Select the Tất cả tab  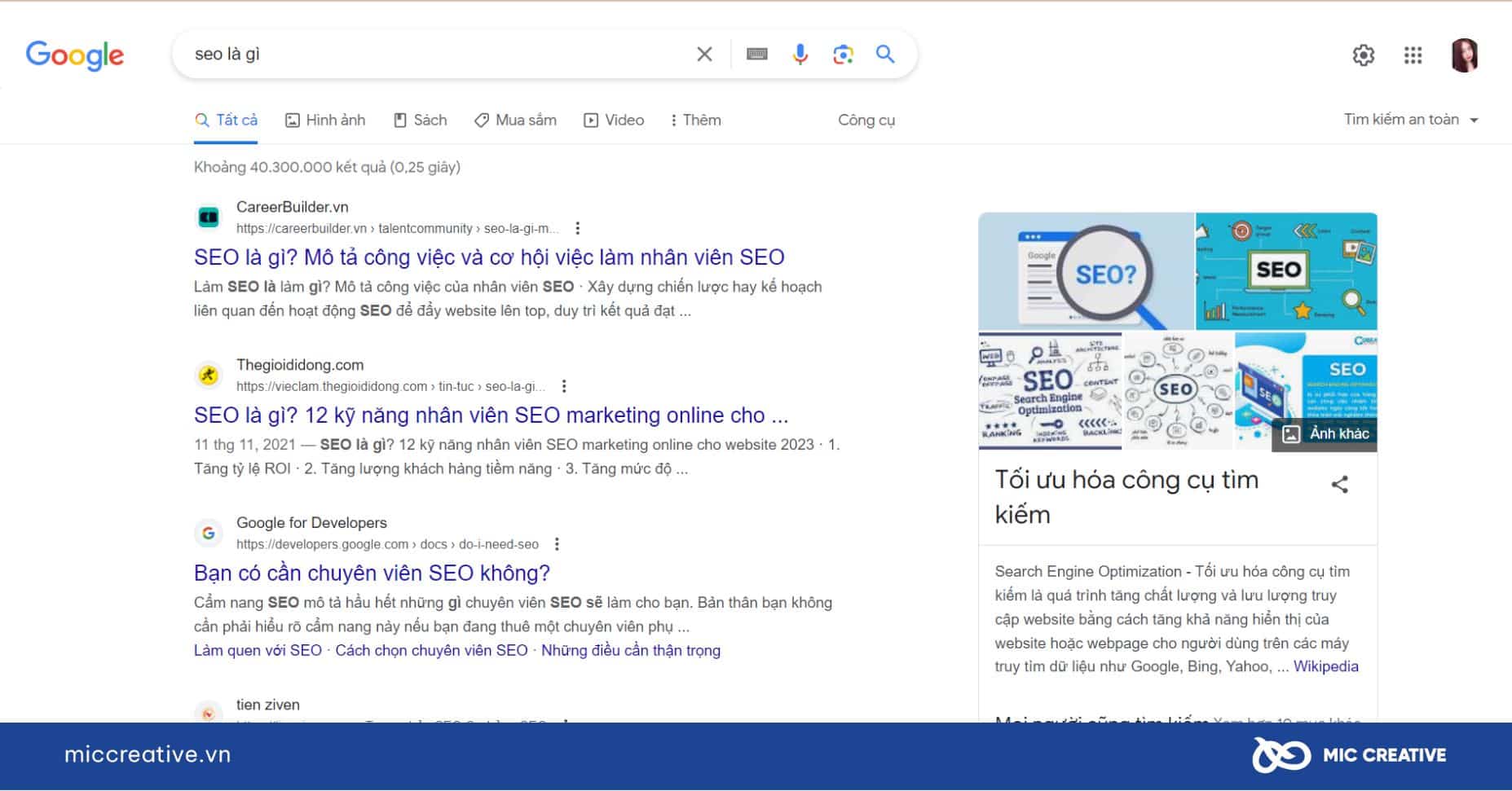(x=227, y=121)
